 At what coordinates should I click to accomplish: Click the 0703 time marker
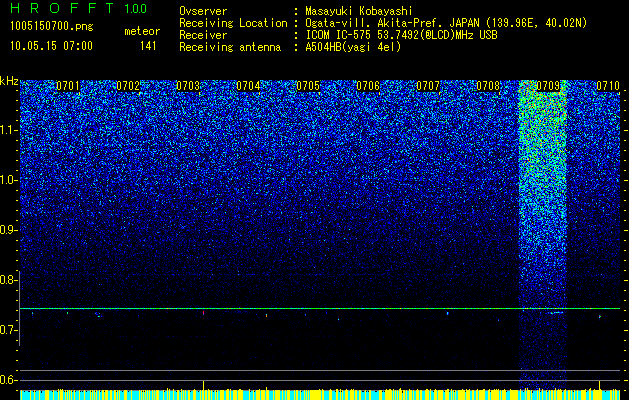pyautogui.click(x=188, y=86)
